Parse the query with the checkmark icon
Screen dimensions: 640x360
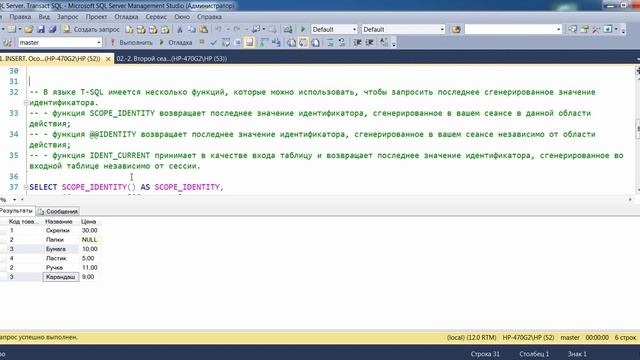213,42
